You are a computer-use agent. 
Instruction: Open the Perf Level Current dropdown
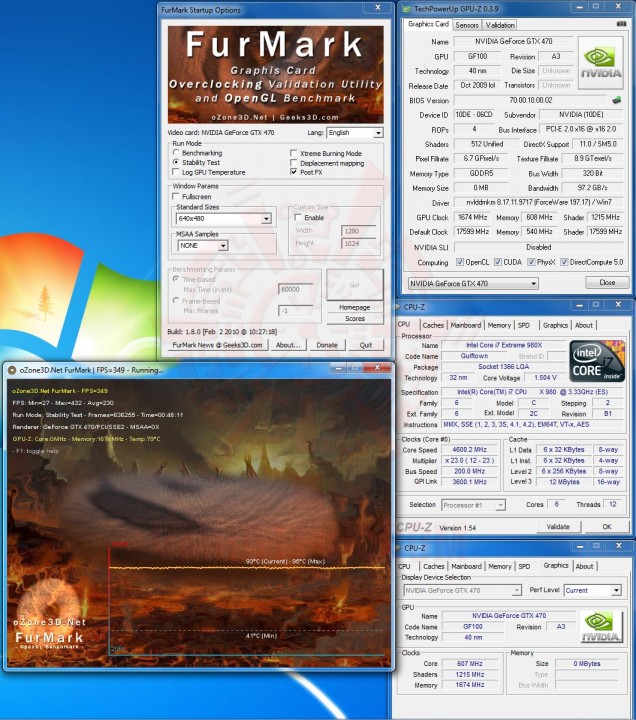(592, 591)
